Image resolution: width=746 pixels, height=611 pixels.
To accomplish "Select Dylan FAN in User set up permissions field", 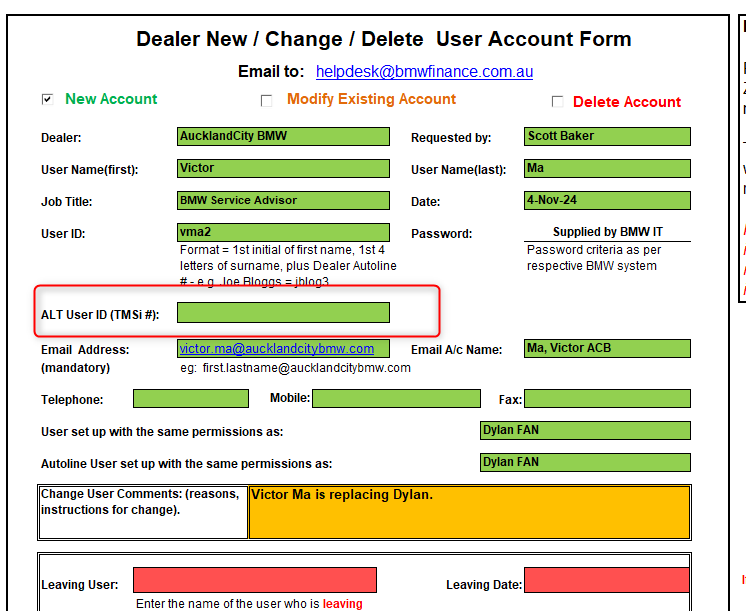I will click(585, 430).
